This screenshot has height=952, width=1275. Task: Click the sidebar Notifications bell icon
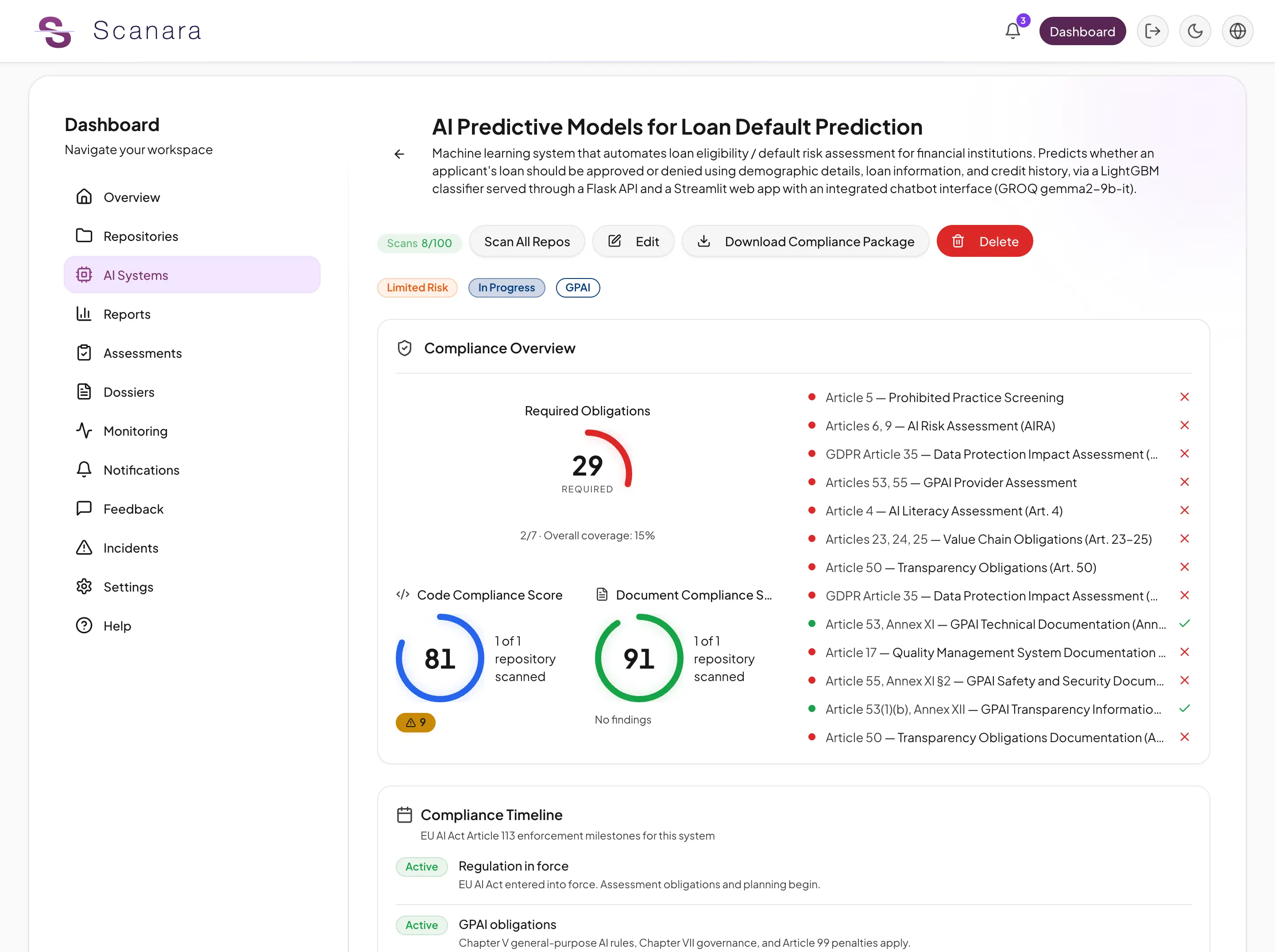tap(84, 470)
